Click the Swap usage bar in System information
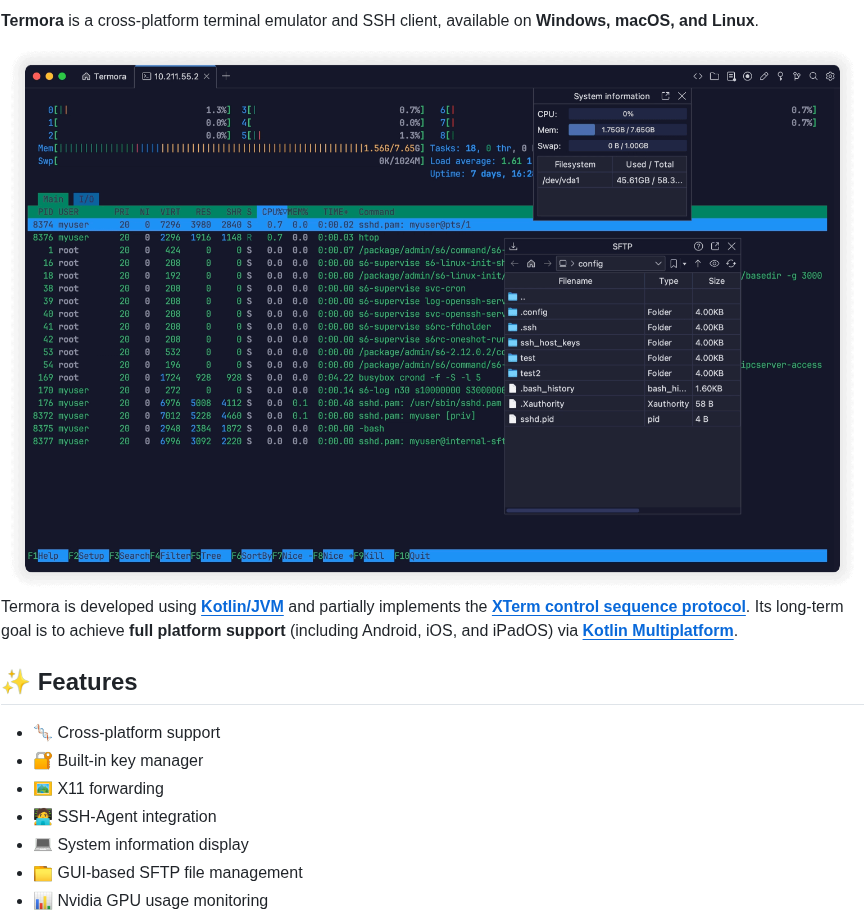864x912 pixels. click(627, 146)
